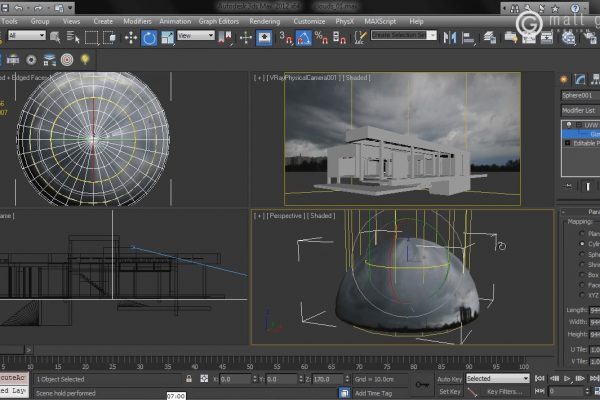
Task: Click the Redo arrow in quick access toolbar
Action: click(x=38, y=8)
